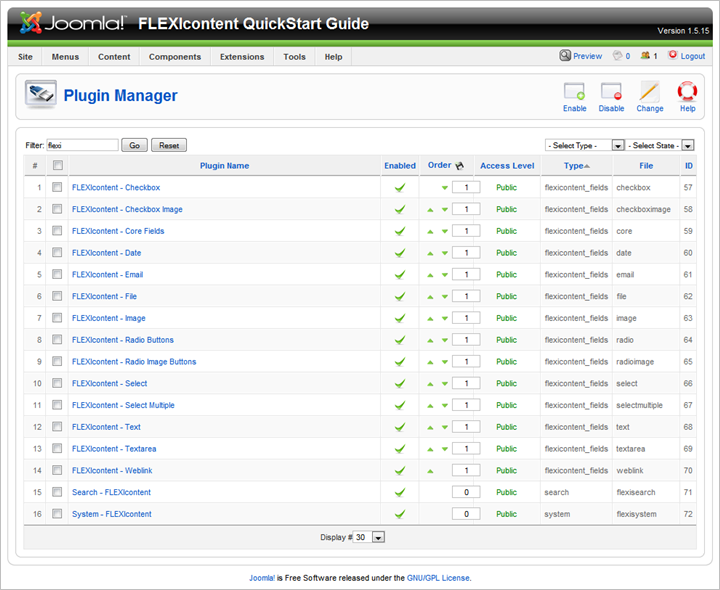Open the Help menu in menubar
The width and height of the screenshot is (720, 590).
(333, 56)
